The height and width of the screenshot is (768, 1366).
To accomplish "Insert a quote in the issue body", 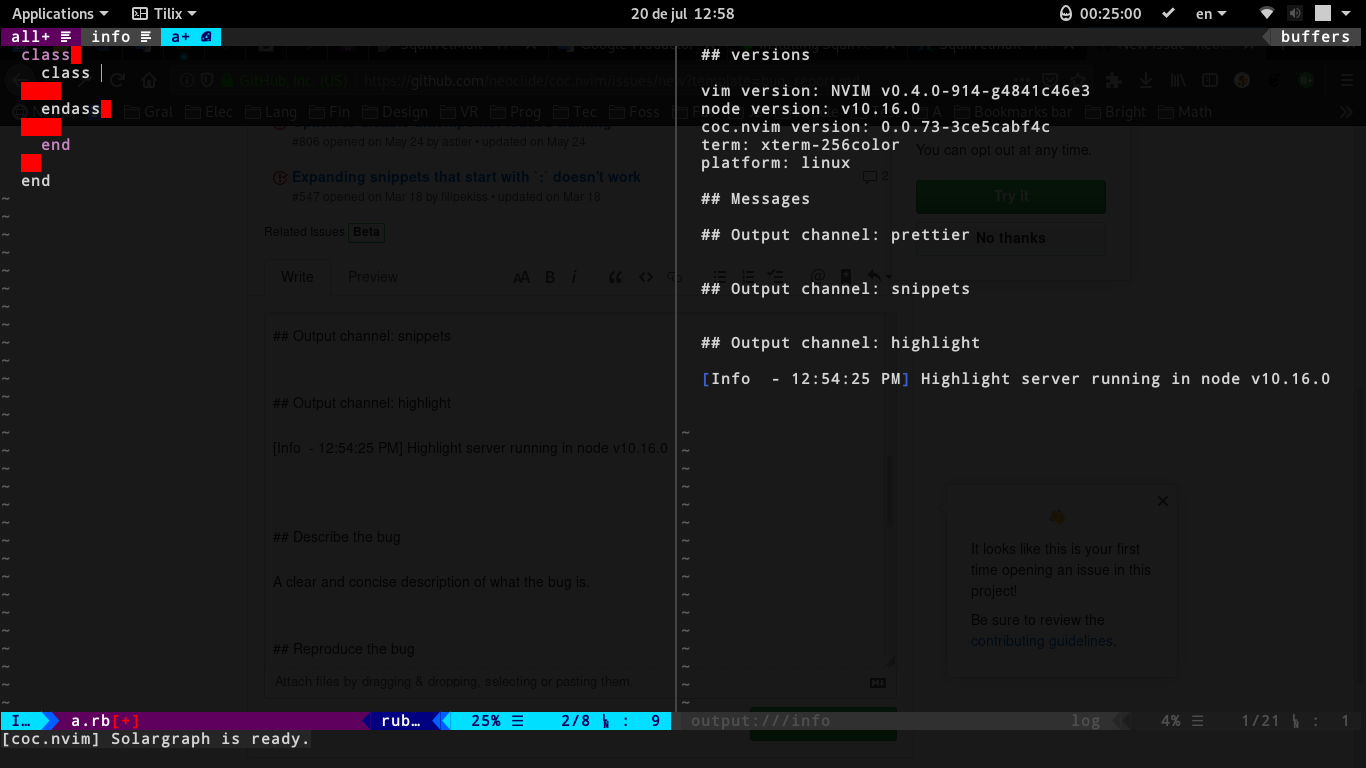I will (x=615, y=277).
